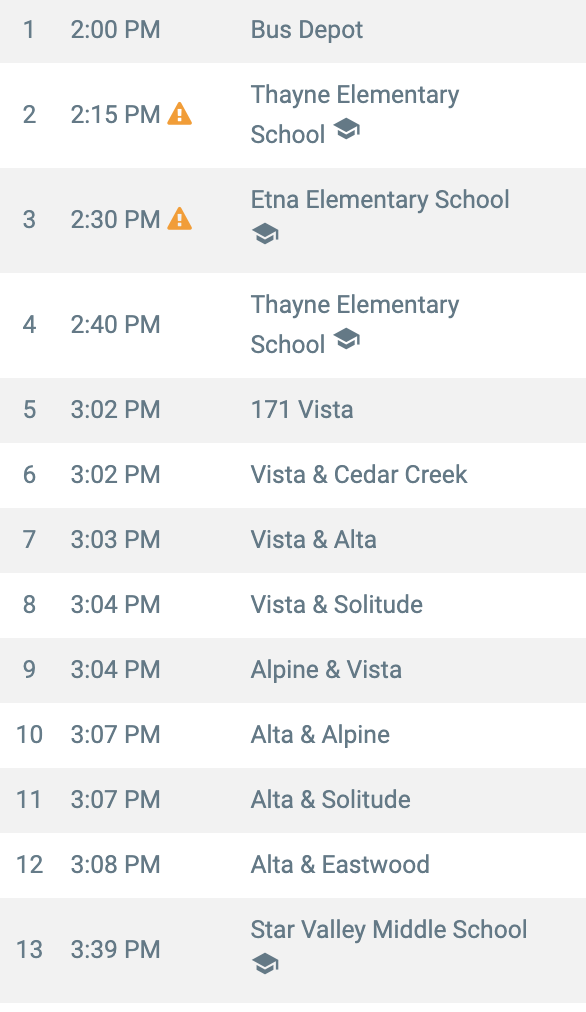Select Vista & Cedar Creek stop
Screen dimensions: 586x1012
point(293,475)
